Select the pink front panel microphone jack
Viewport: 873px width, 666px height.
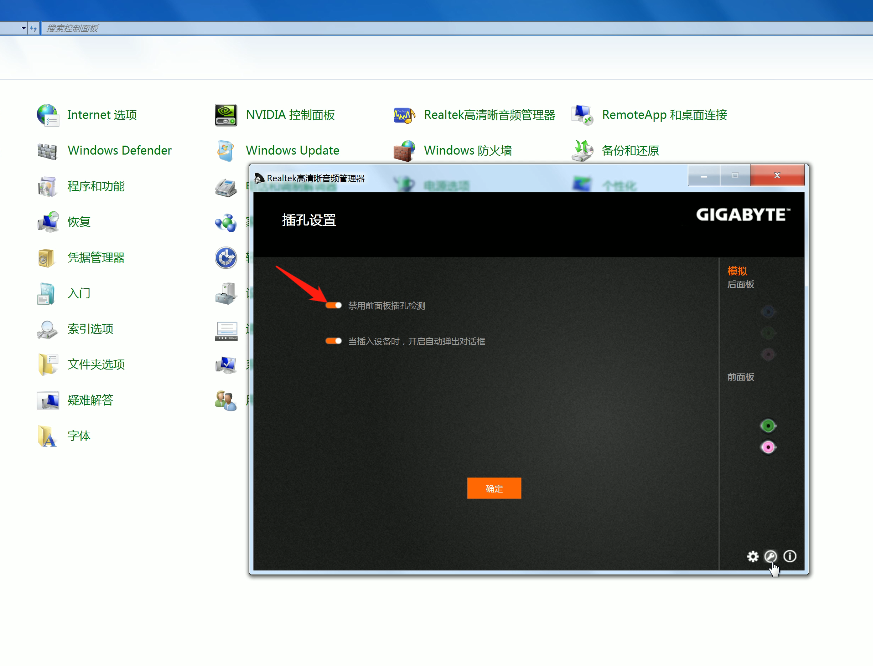tap(768, 447)
